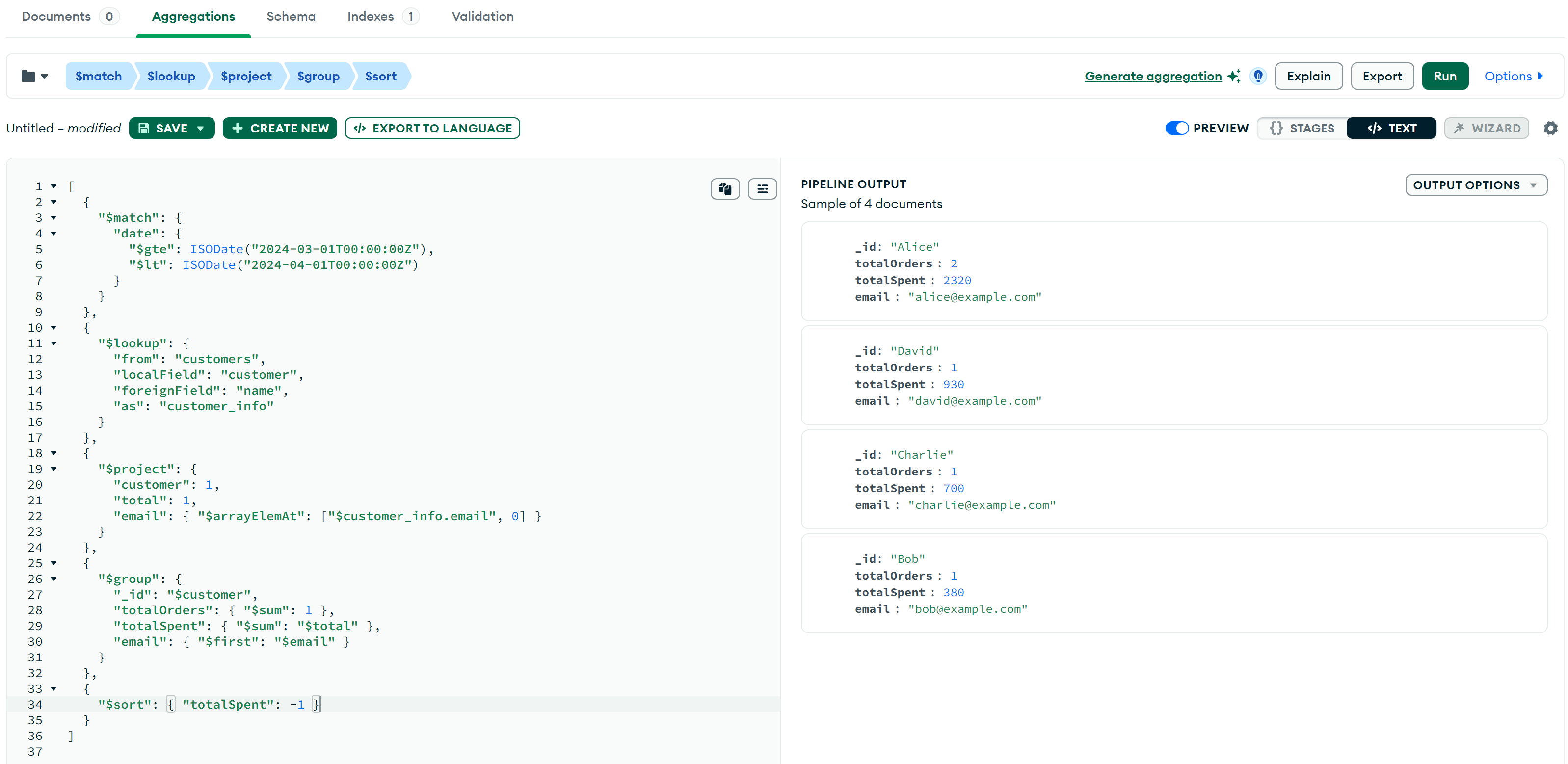The height and width of the screenshot is (764, 1568).
Task: Collapse the $match block fold arrow
Action: coord(53,218)
